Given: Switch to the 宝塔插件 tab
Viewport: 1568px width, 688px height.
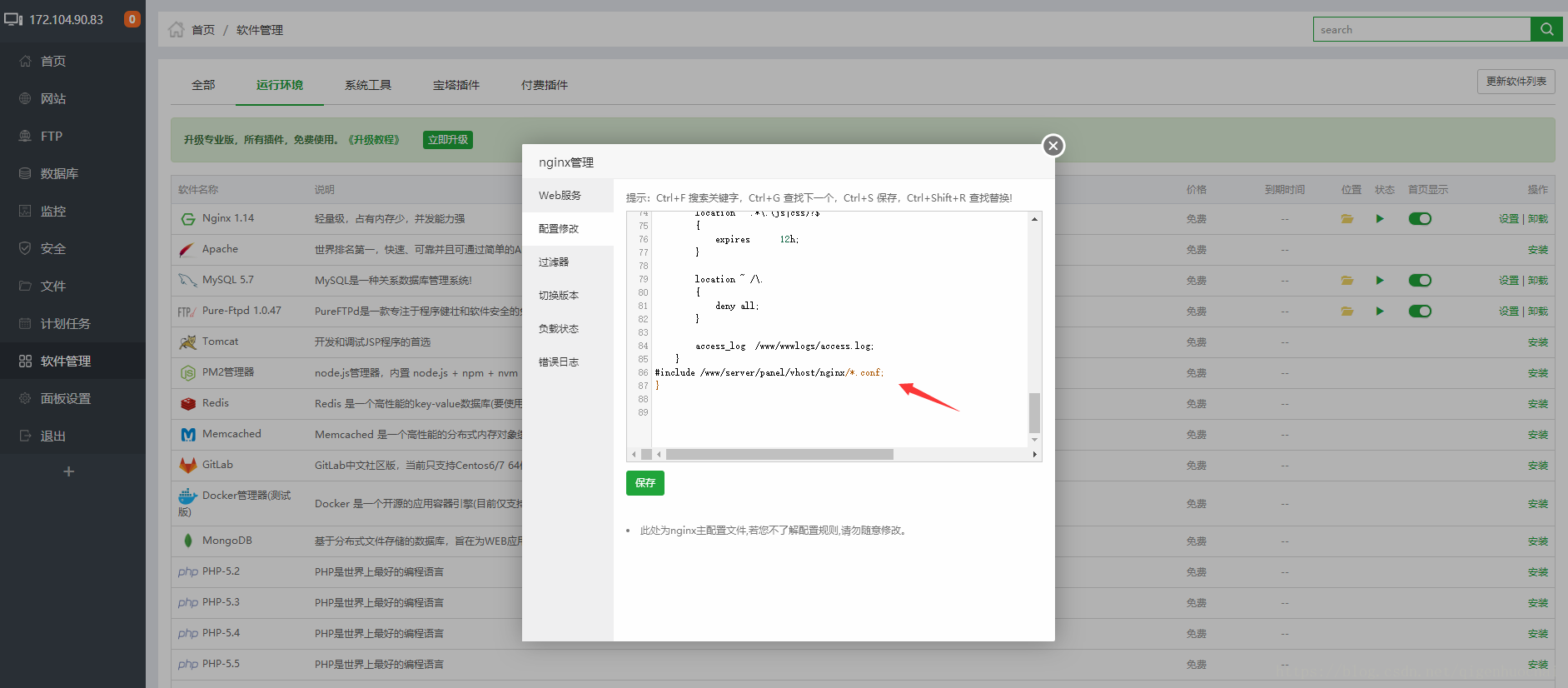Looking at the screenshot, I should (456, 85).
